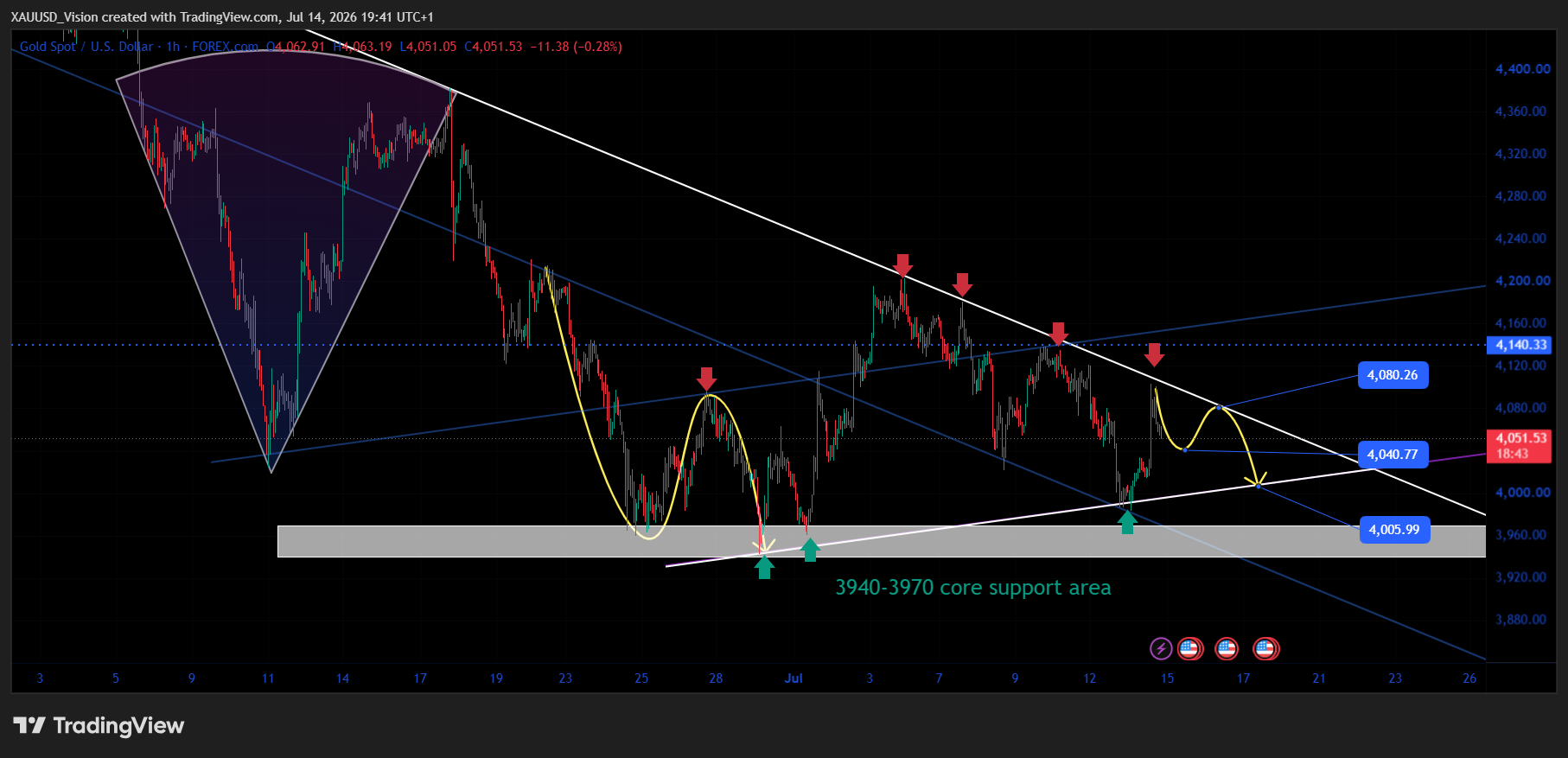Click date 28 on the time axis
1568x758 pixels.
716,678
